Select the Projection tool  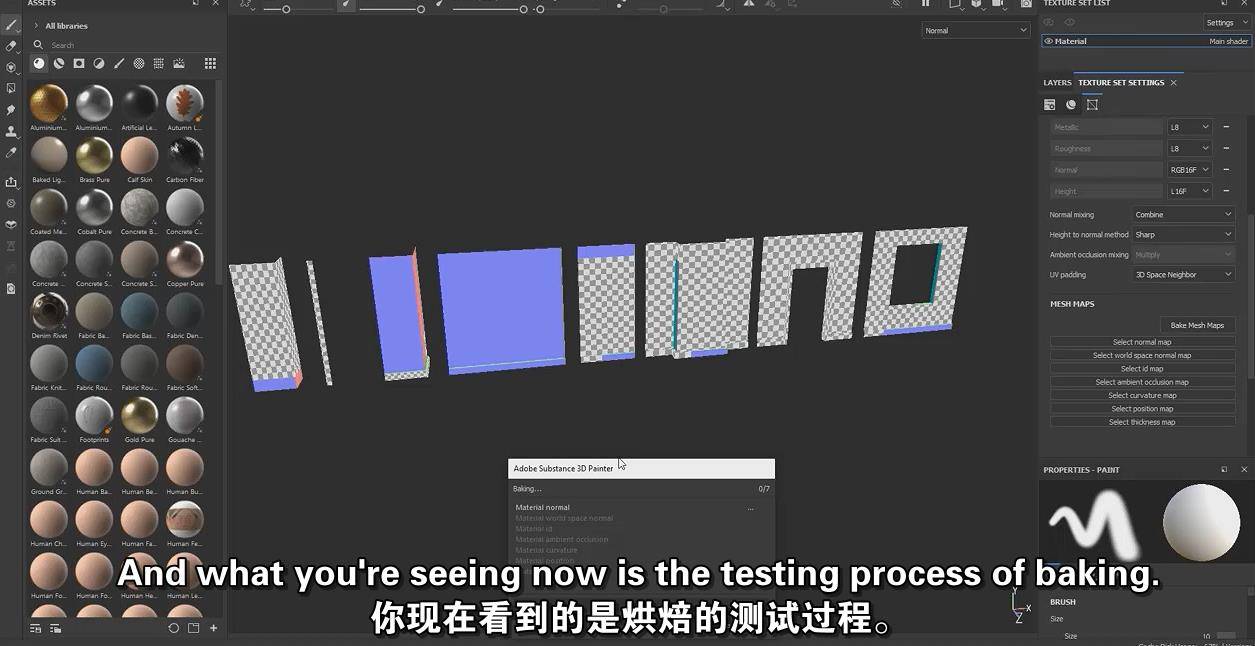click(11, 67)
